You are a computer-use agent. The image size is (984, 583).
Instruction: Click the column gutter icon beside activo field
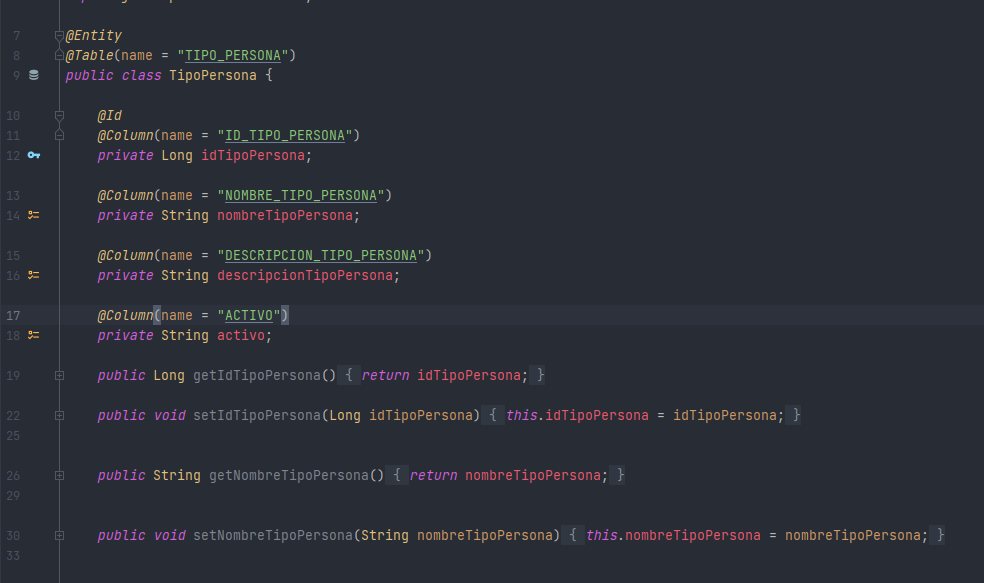(34, 335)
